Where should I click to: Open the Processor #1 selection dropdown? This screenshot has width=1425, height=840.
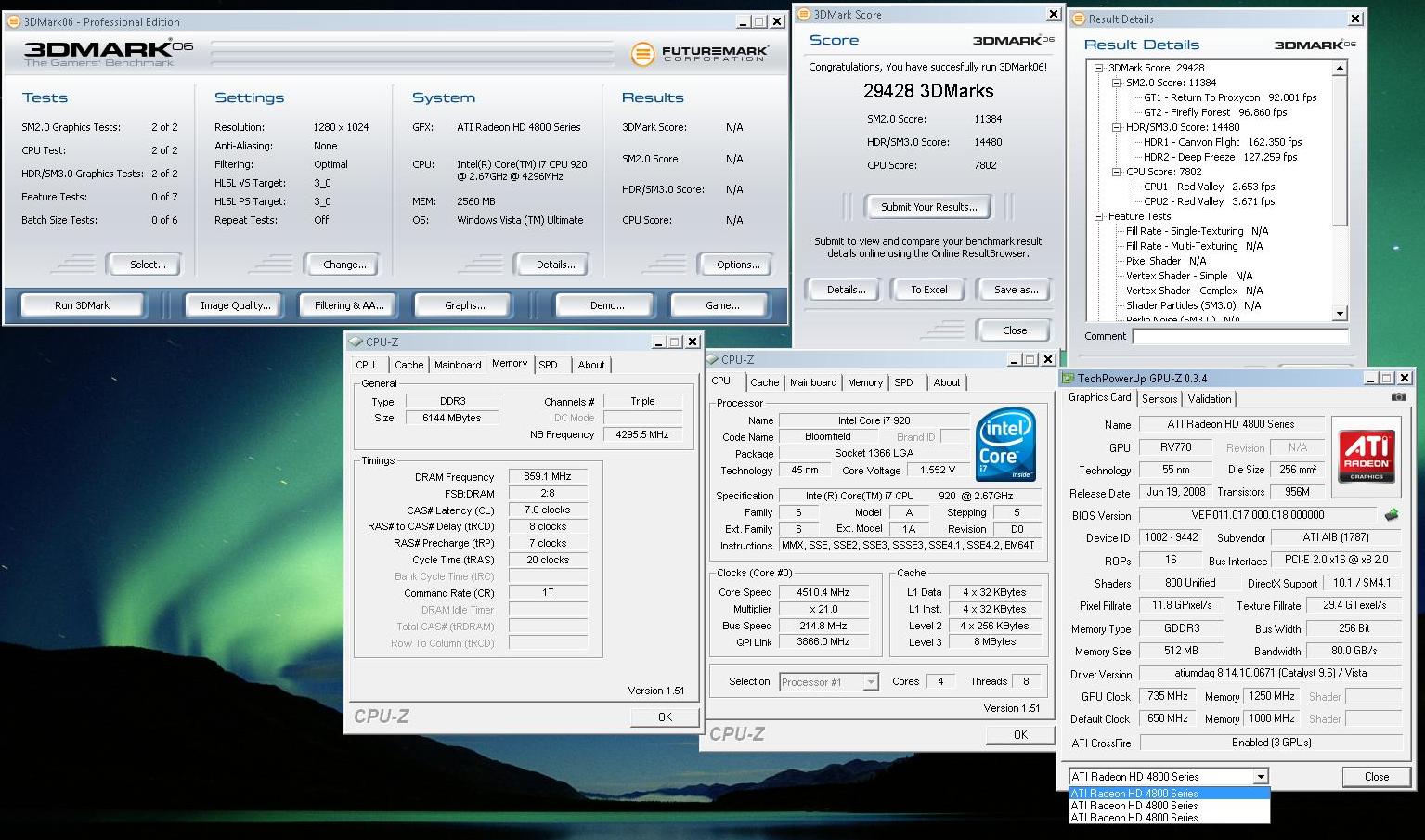(870, 682)
